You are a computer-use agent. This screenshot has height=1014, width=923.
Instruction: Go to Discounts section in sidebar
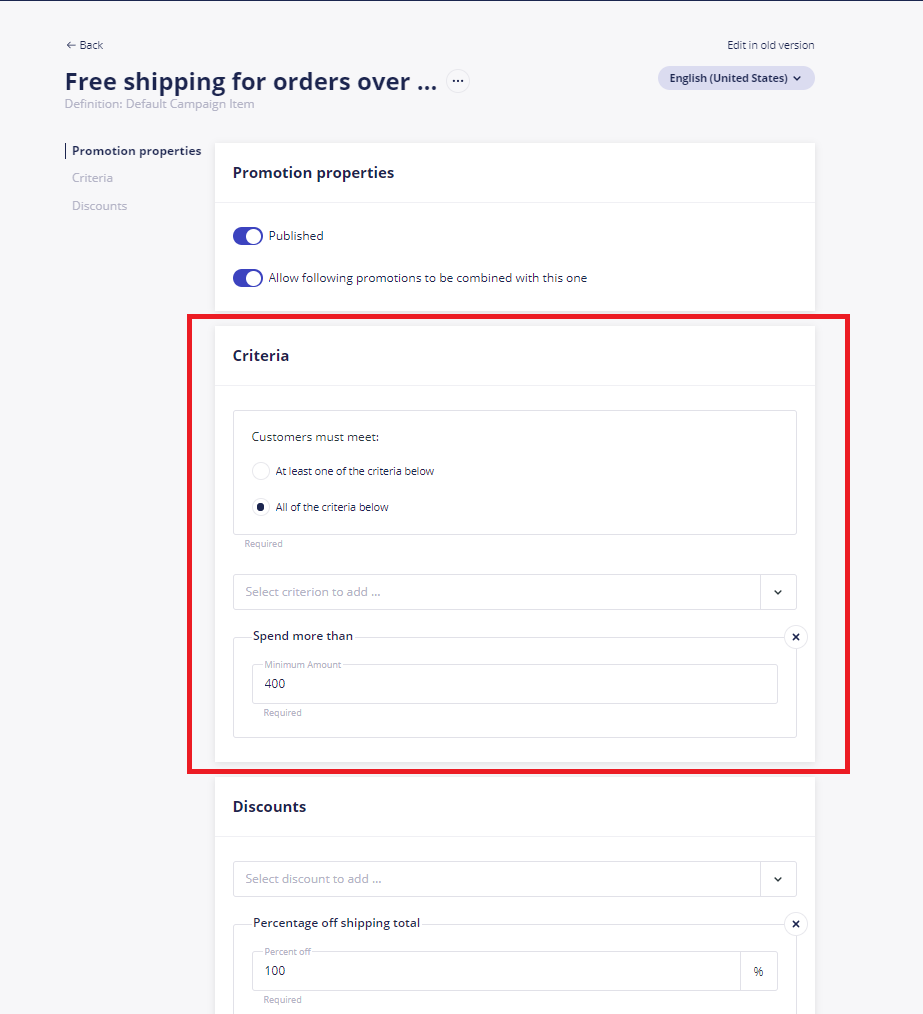click(100, 206)
